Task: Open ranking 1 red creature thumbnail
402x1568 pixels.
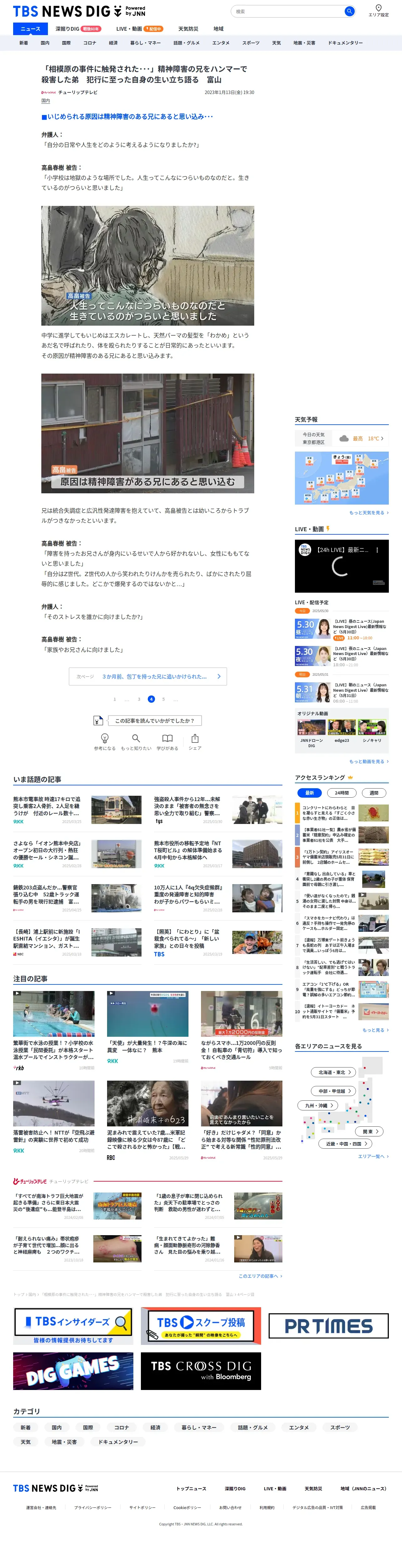Action: tap(374, 813)
